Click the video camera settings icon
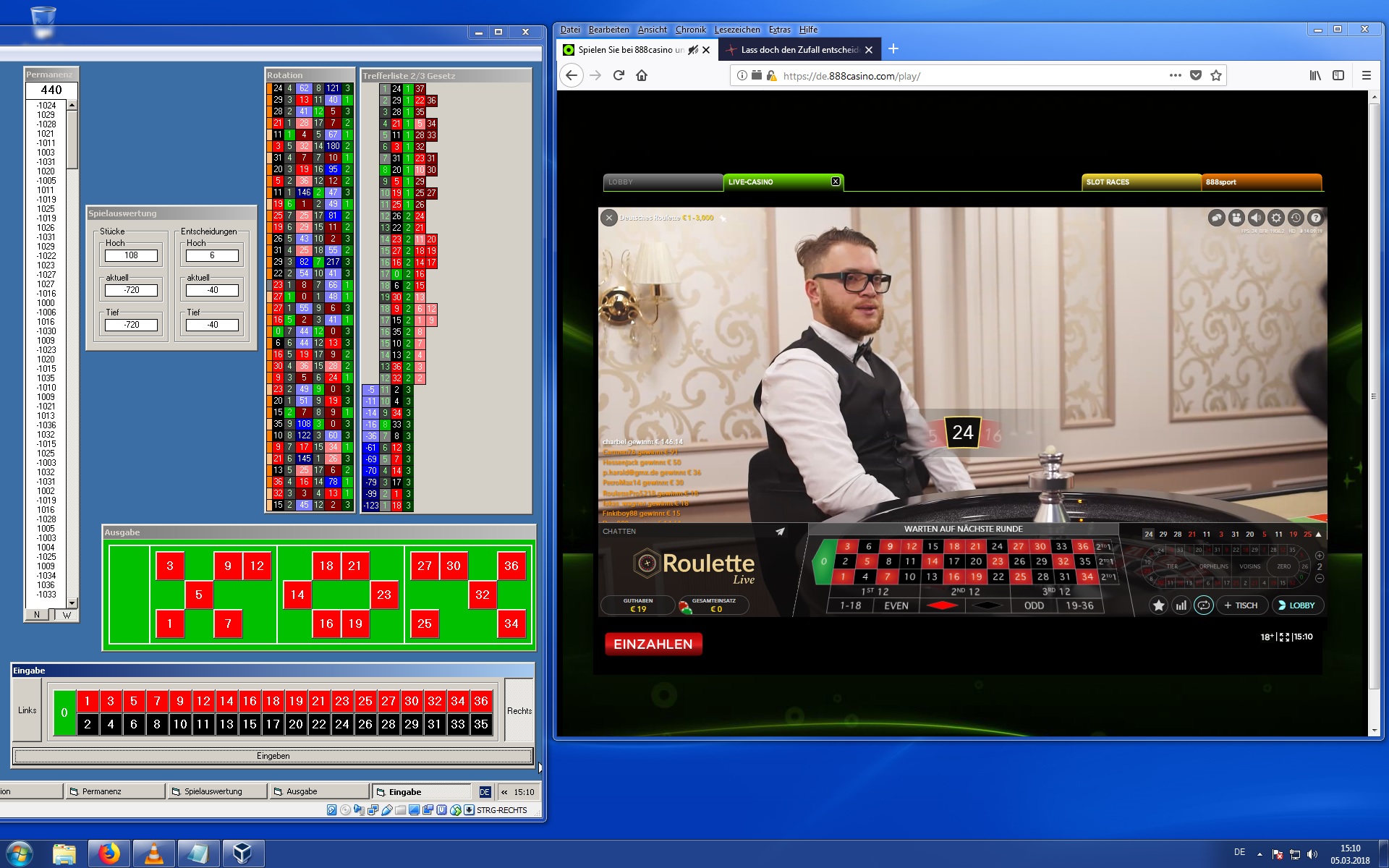The image size is (1389, 868). [1236, 218]
